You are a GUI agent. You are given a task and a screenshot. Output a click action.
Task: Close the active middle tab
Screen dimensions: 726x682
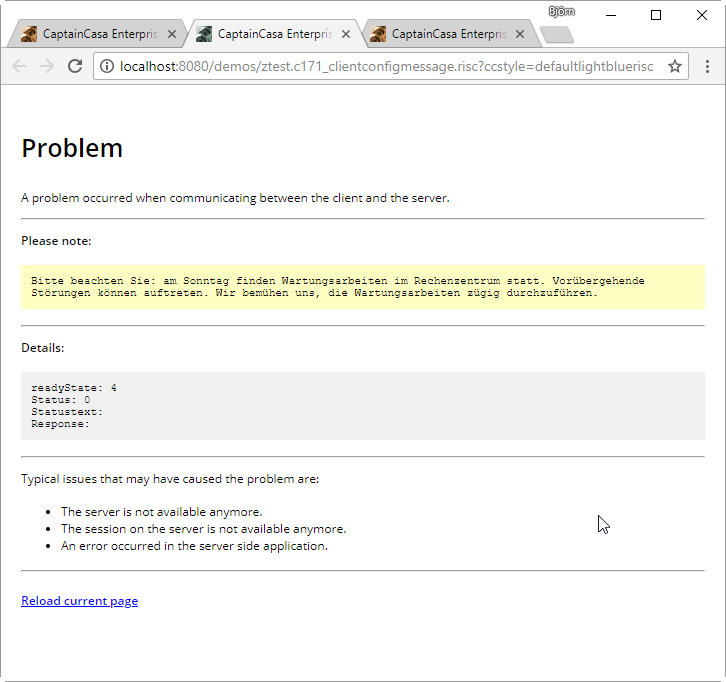(346, 34)
